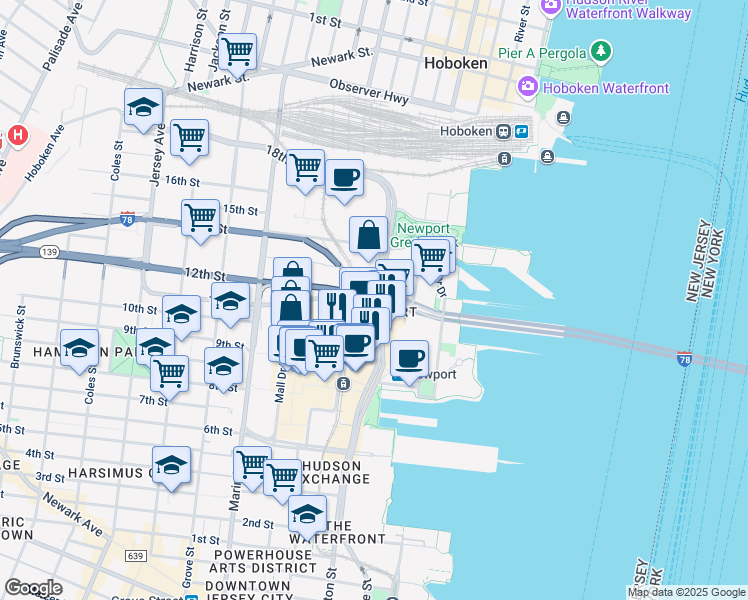Click the Palisade Ave street label
748x600 pixels.
(x=62, y=37)
